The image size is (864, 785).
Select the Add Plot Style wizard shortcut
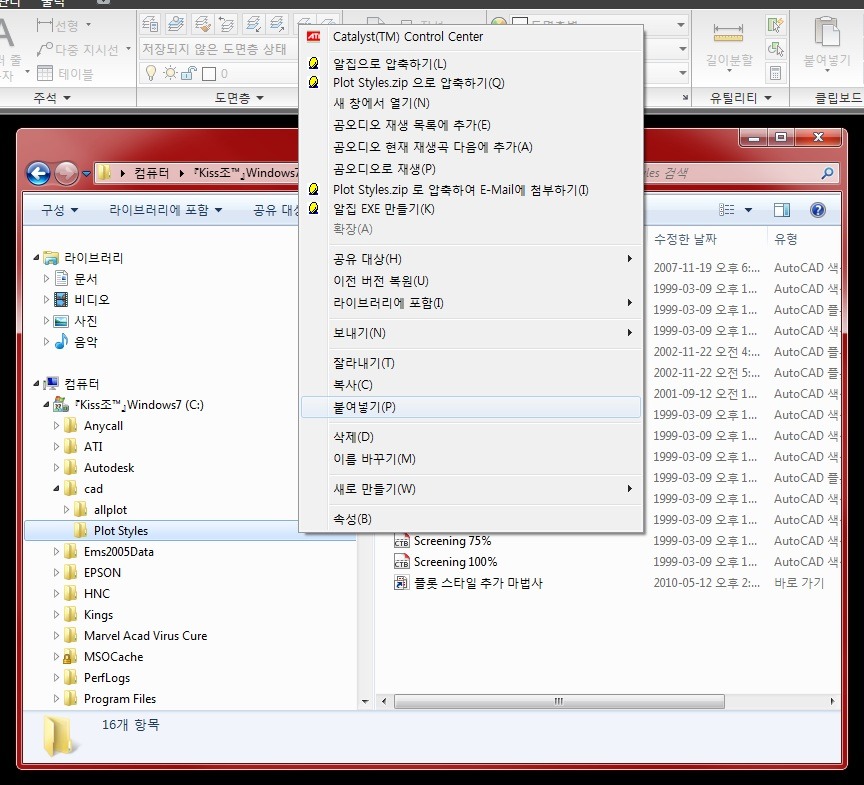[478, 583]
